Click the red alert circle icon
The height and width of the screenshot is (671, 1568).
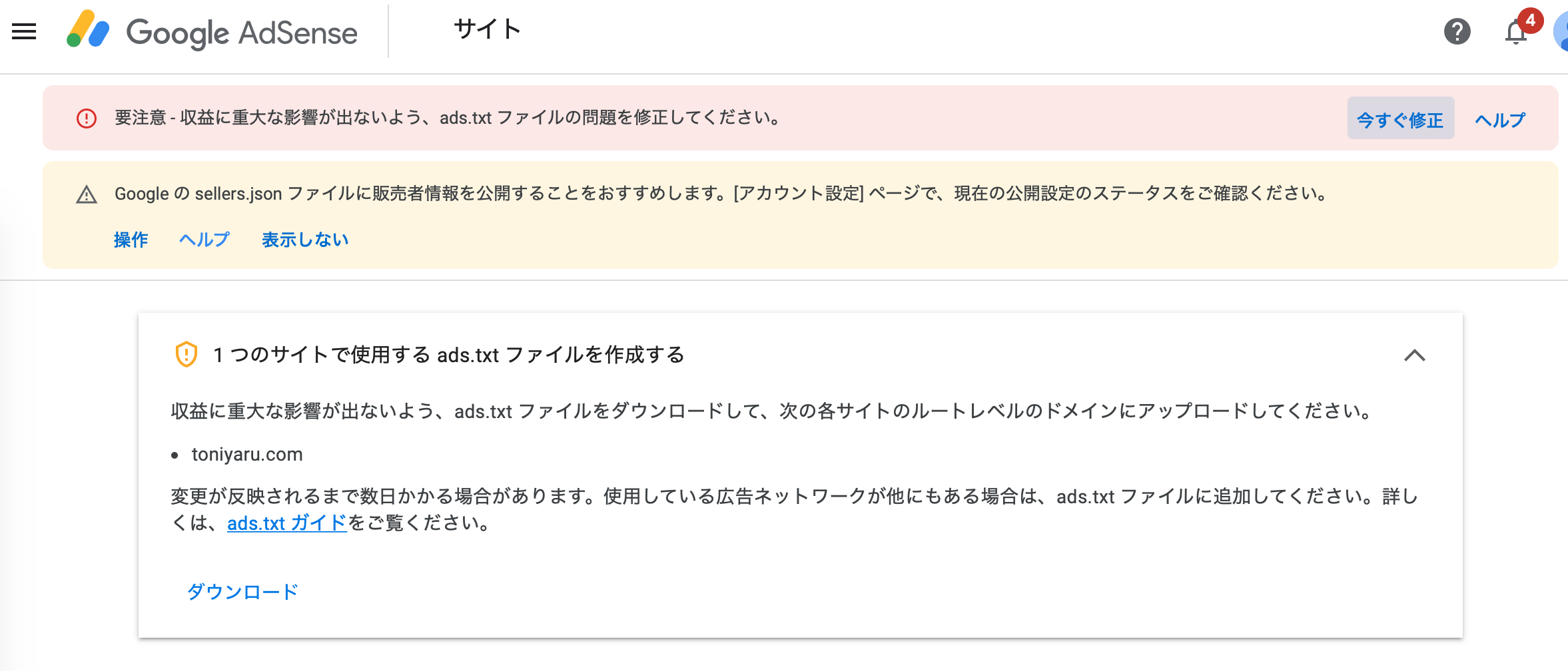pos(87,118)
